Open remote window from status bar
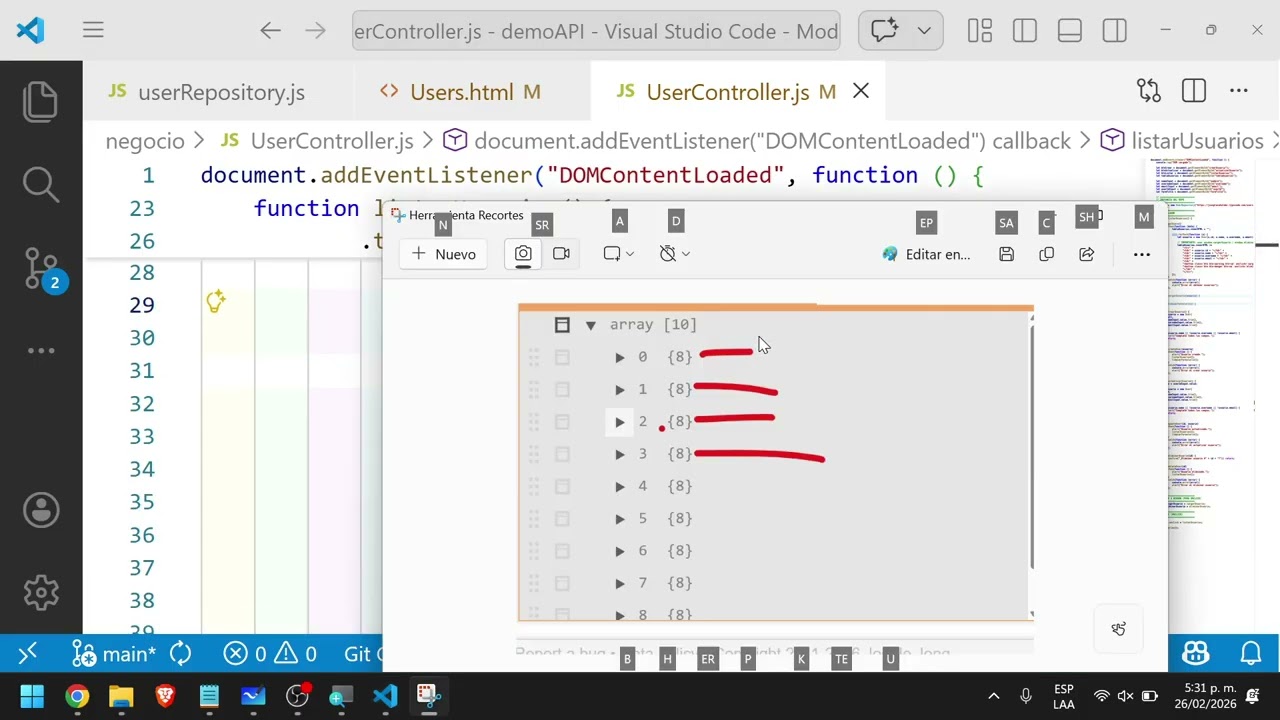Screen dimensions: 1280x720 point(28,653)
